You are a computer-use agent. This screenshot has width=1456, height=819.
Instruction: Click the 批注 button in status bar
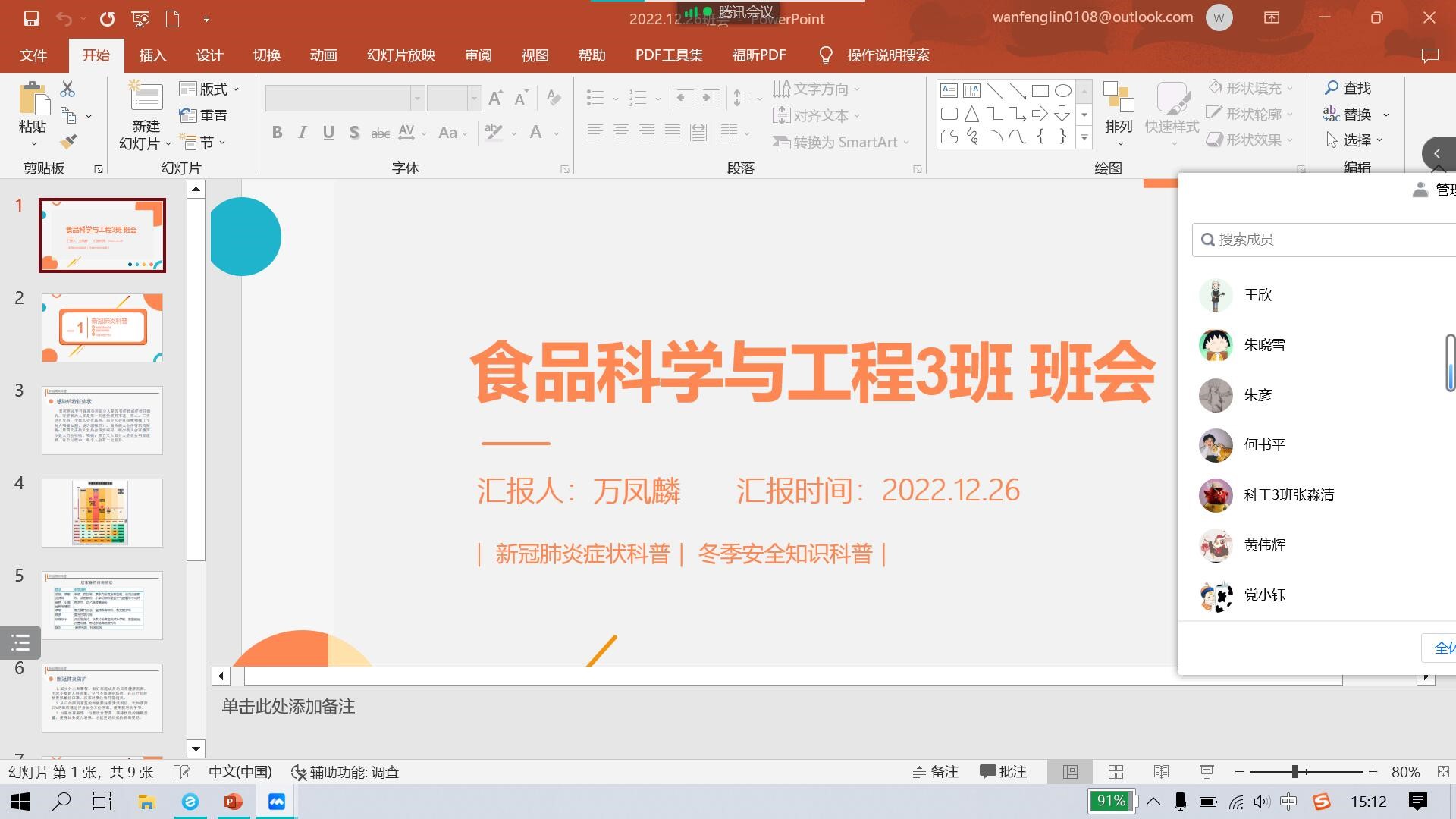tap(1003, 771)
